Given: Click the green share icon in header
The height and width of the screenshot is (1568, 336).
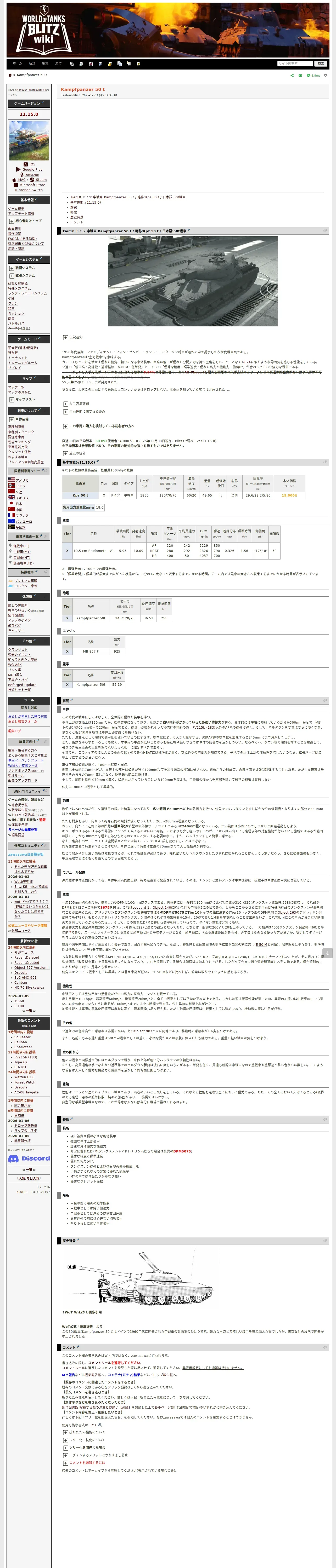Looking at the screenshot, I should (292, 76).
